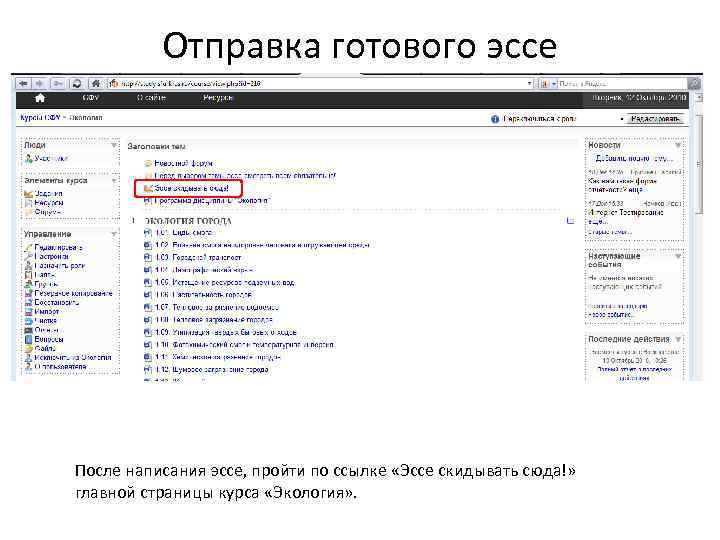The height and width of the screenshot is (540, 720).
Task: Open the СФУ menu item
Action: 91,98
